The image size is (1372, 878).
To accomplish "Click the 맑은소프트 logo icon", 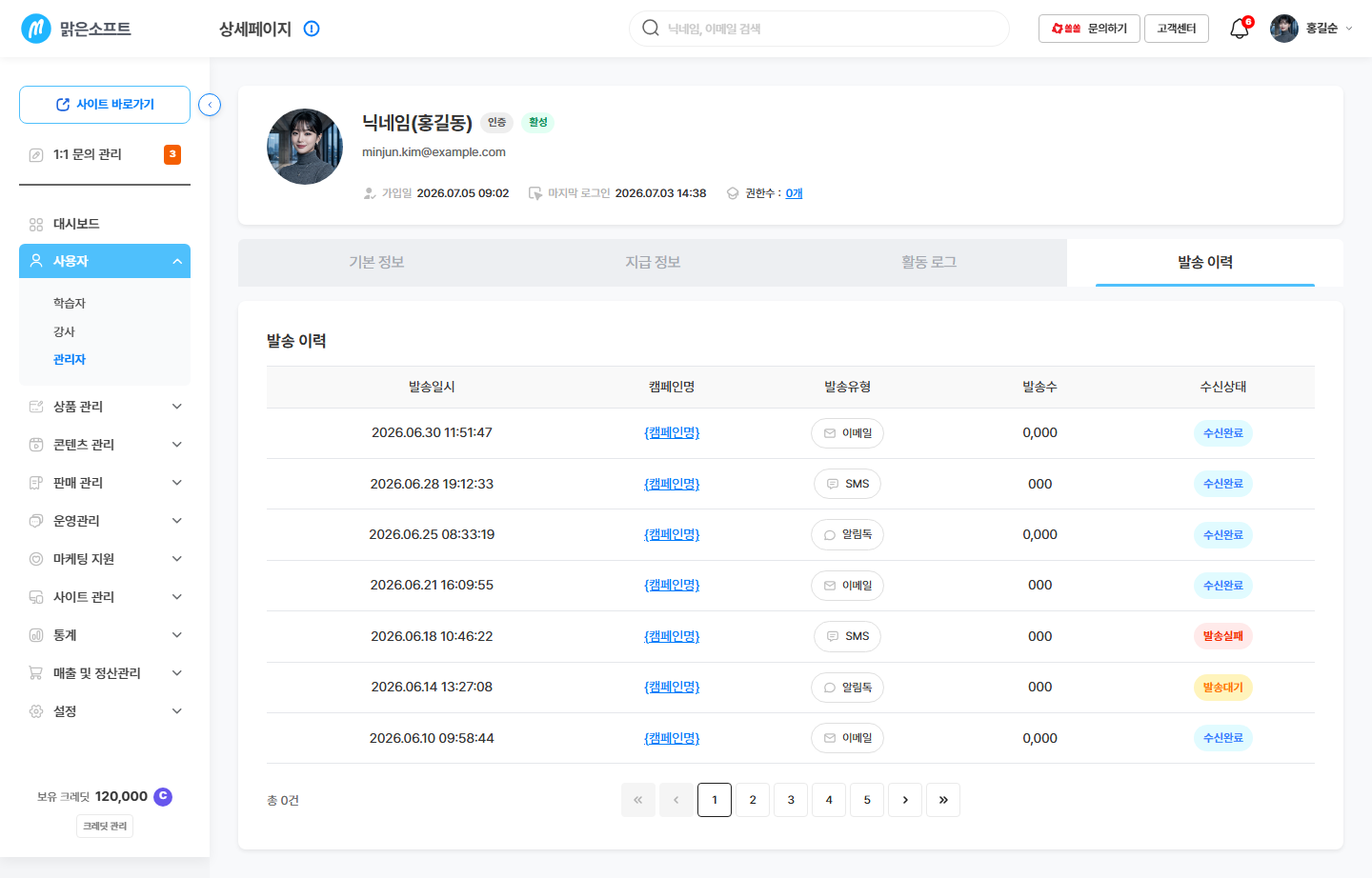I will click(36, 29).
